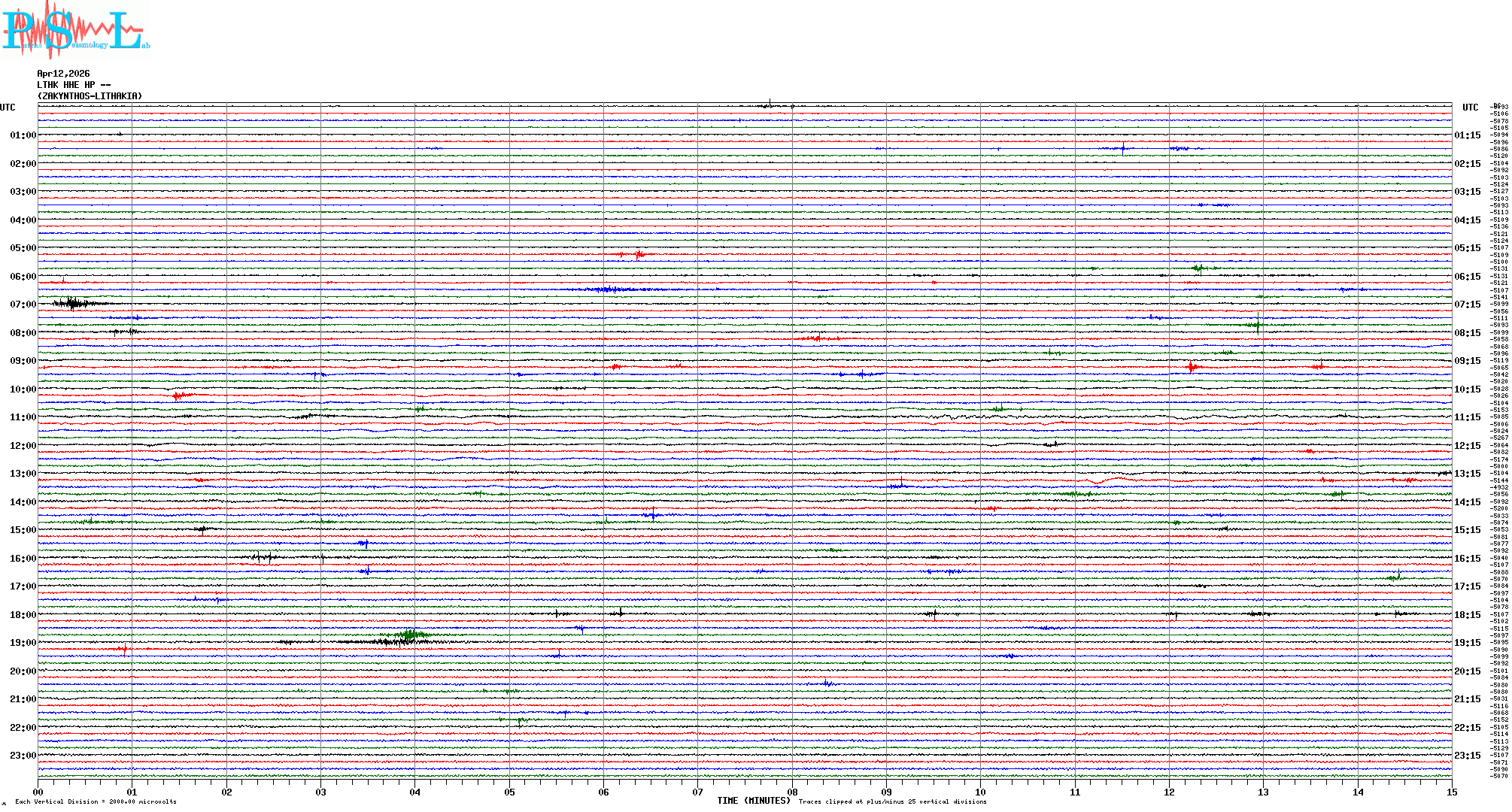Click the PSL seismology lab logo
1512x812 pixels.
point(74,30)
